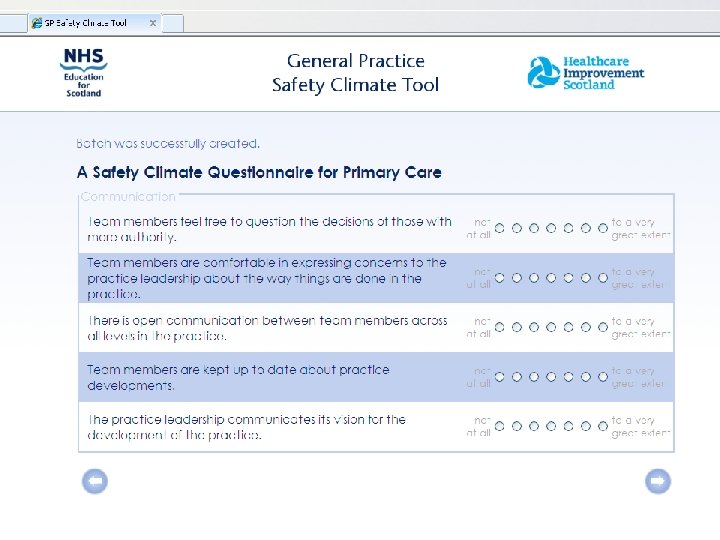Image resolution: width=720 pixels, height=540 pixels.
Task: Click the favicon on the browser tab
Action: (36, 23)
